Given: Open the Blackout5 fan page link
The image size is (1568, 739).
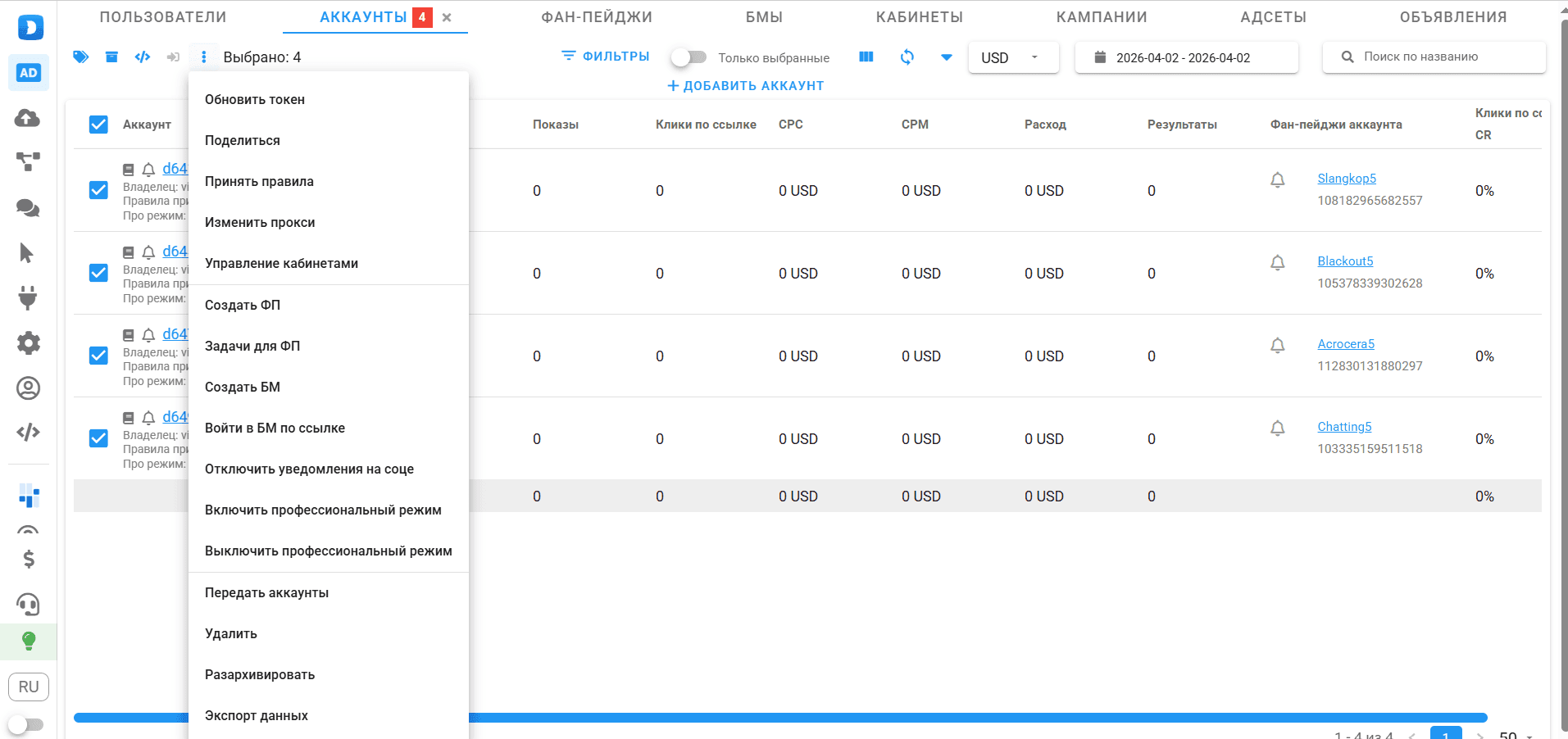Looking at the screenshot, I should pos(1344,261).
